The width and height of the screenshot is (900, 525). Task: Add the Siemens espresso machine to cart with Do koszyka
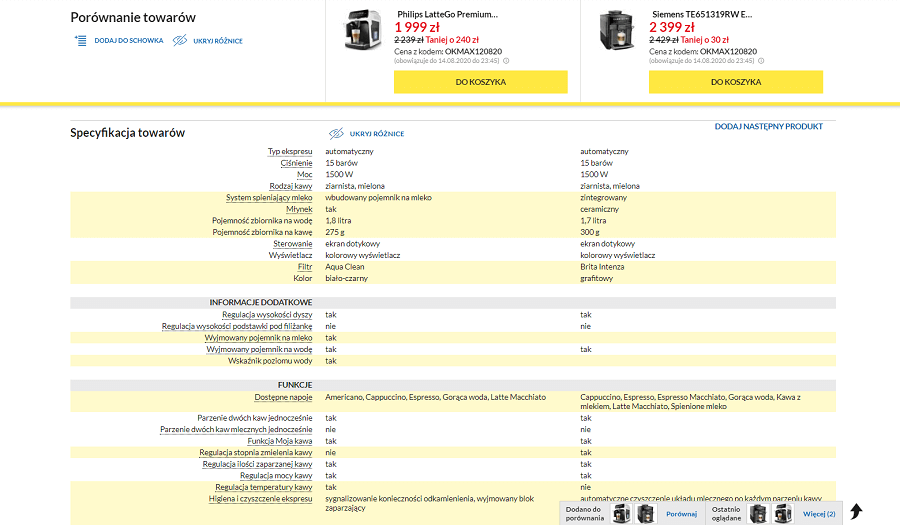coord(736,82)
